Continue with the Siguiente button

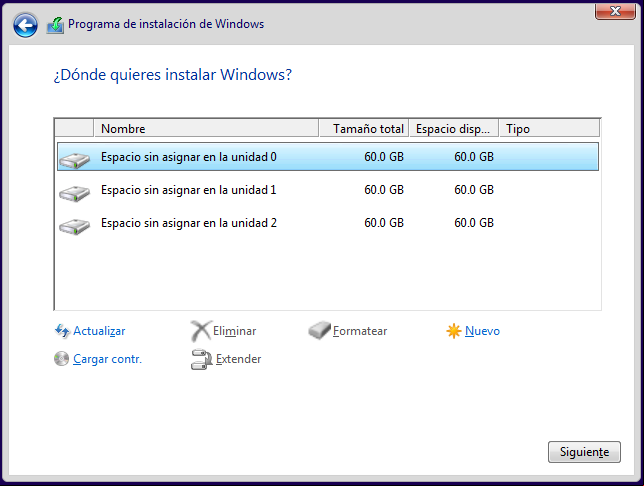(x=584, y=452)
